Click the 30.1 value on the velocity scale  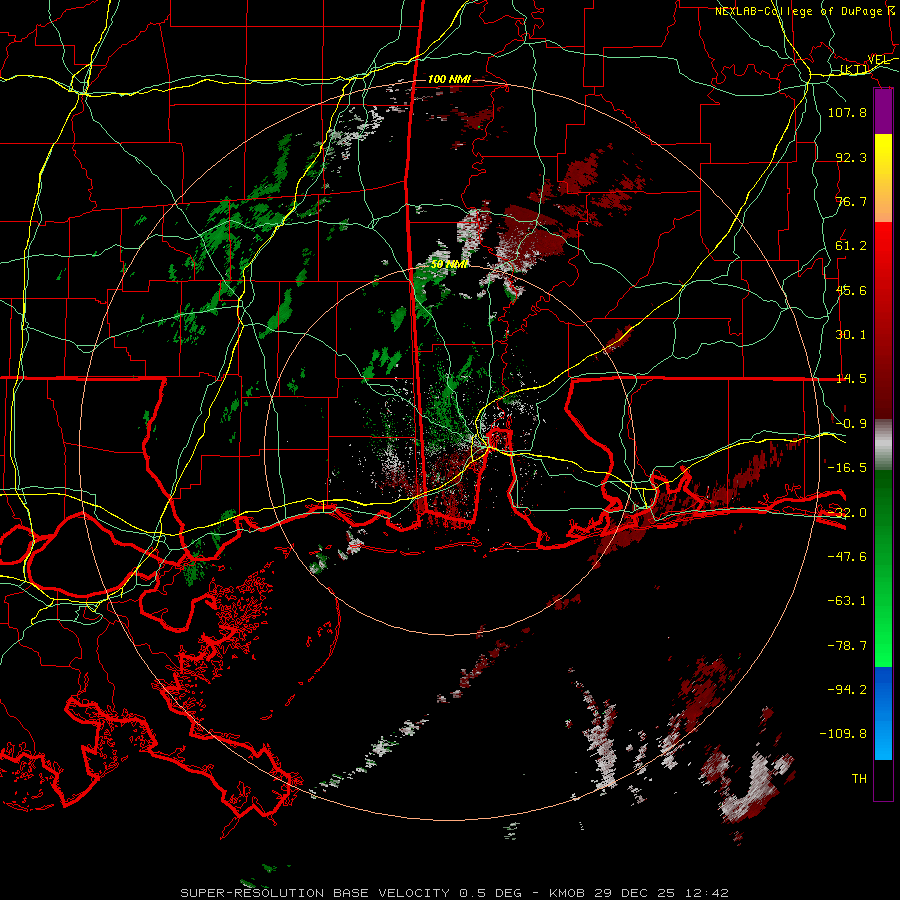coord(851,335)
